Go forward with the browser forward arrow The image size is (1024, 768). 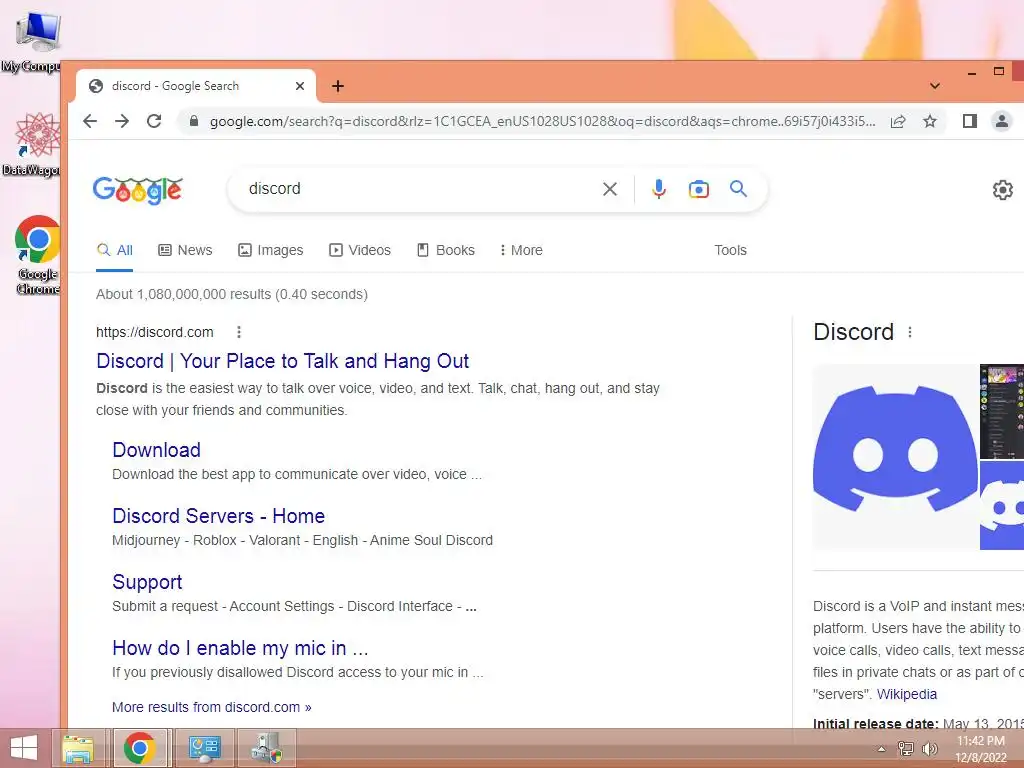[x=122, y=121]
